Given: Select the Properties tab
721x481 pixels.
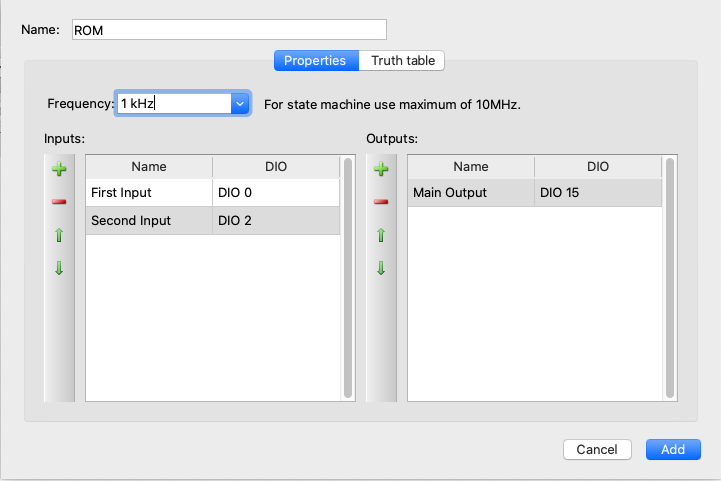Looking at the screenshot, I should pyautogui.click(x=316, y=61).
